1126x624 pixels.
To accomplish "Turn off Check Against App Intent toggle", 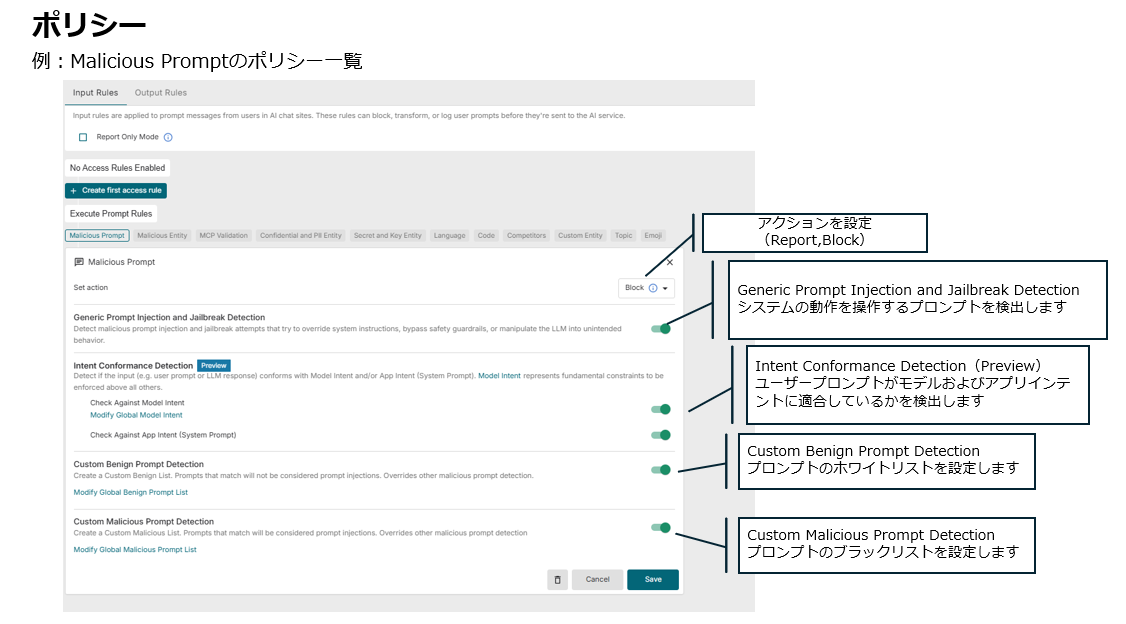I will pyautogui.click(x=660, y=435).
